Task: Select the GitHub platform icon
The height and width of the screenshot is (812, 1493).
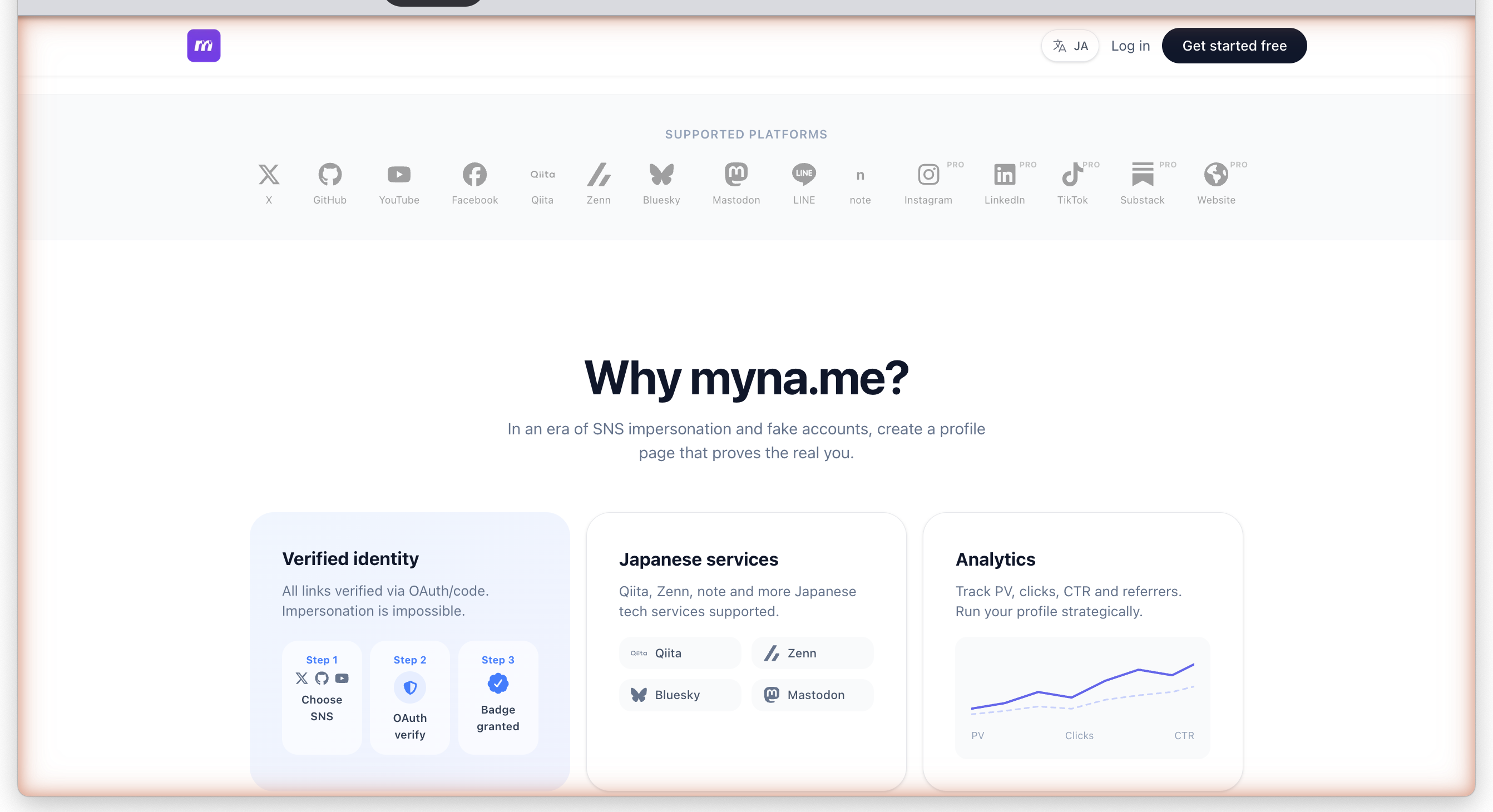Action: 330,175
